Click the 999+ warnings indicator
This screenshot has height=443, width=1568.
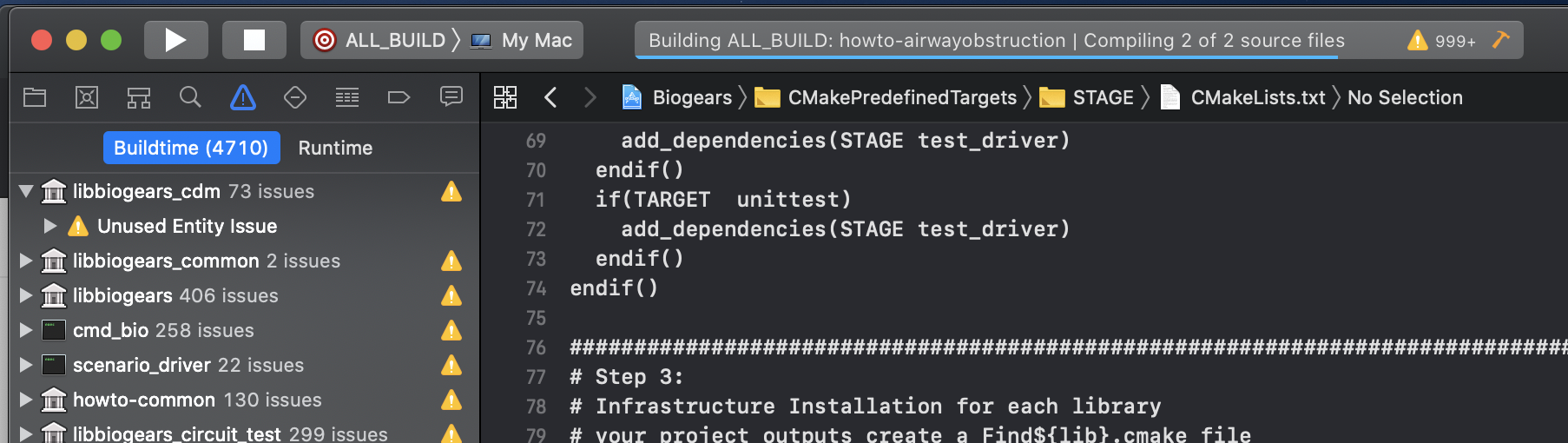[1442, 40]
